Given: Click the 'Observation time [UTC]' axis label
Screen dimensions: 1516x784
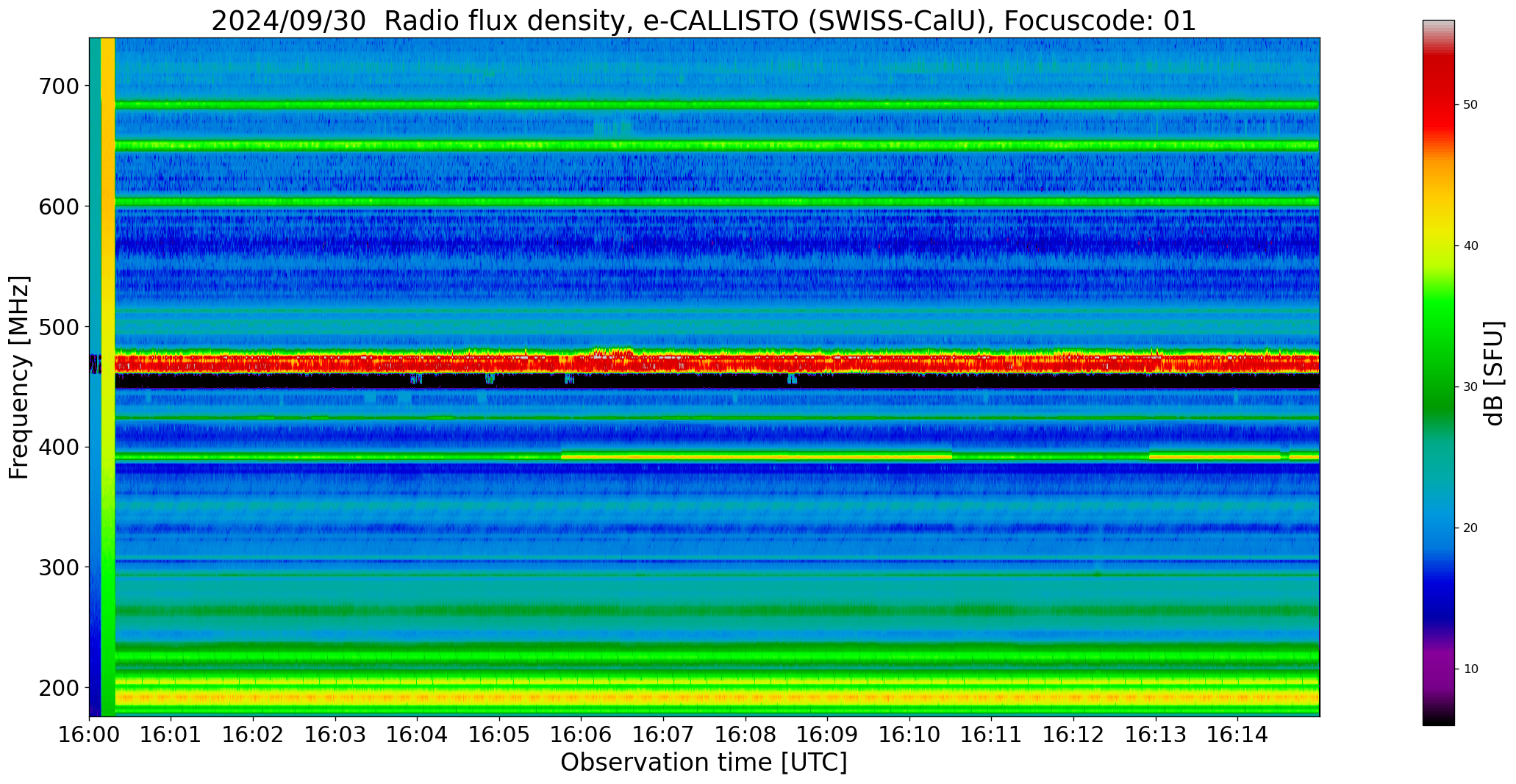Looking at the screenshot, I should point(704,763).
